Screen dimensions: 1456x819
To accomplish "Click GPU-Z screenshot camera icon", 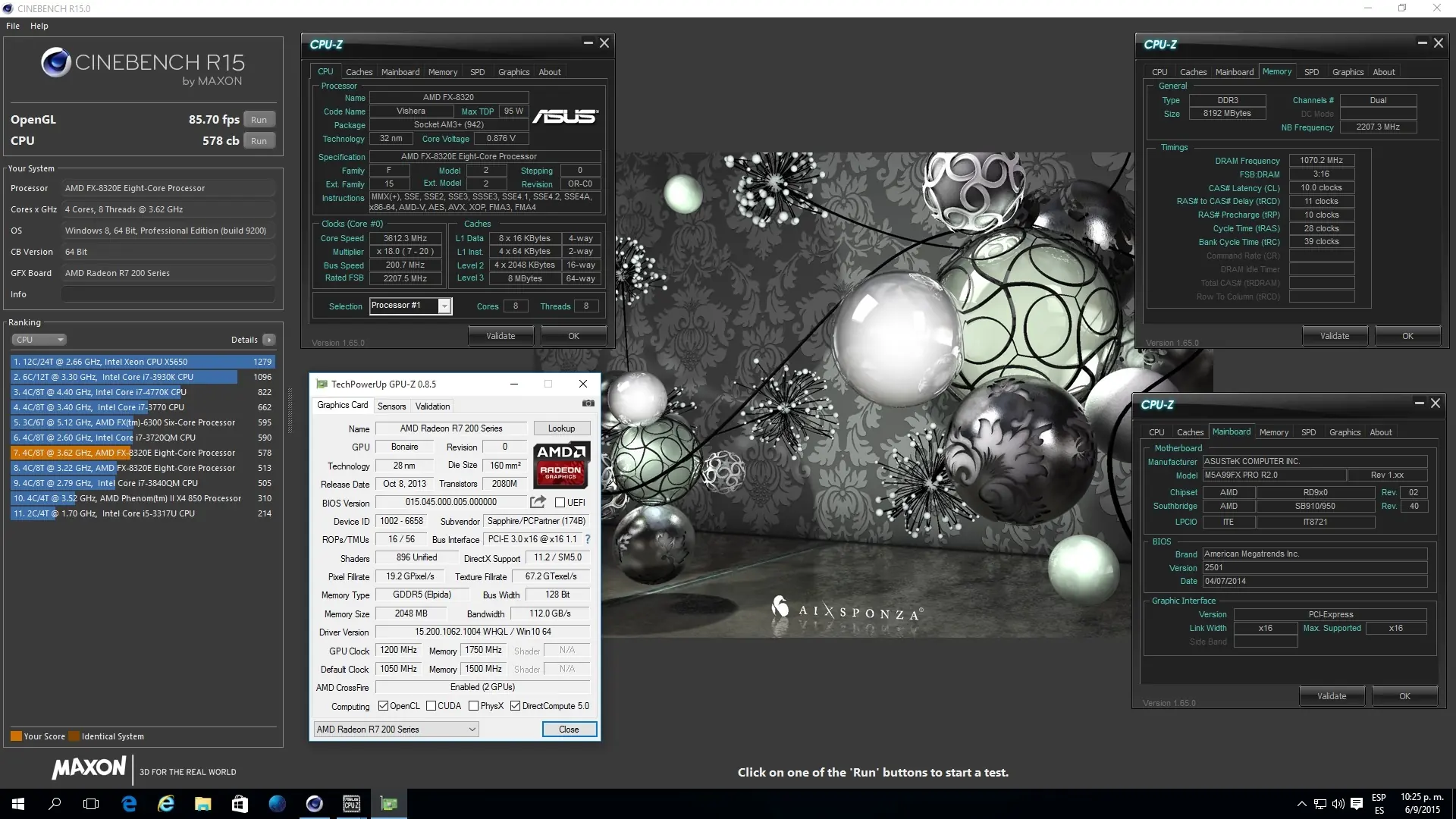I will click(x=588, y=404).
